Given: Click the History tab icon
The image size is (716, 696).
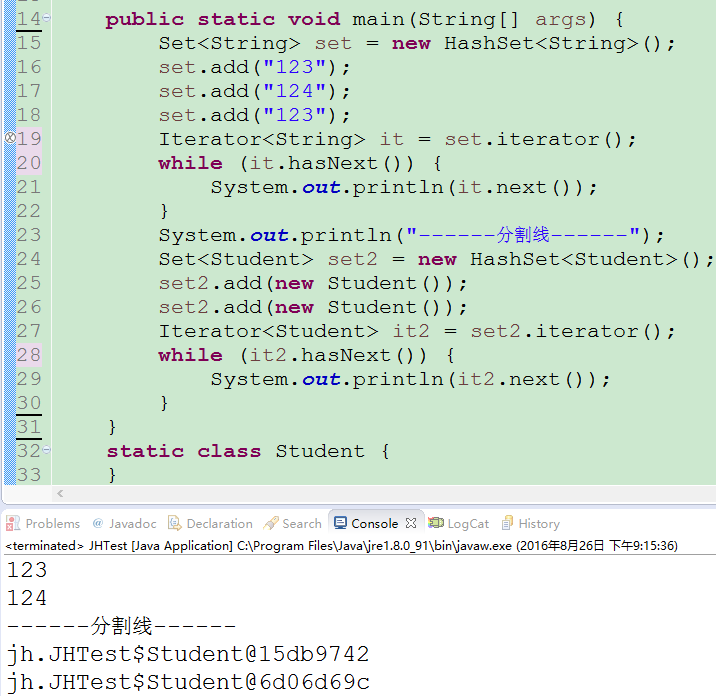Looking at the screenshot, I should click(x=507, y=523).
